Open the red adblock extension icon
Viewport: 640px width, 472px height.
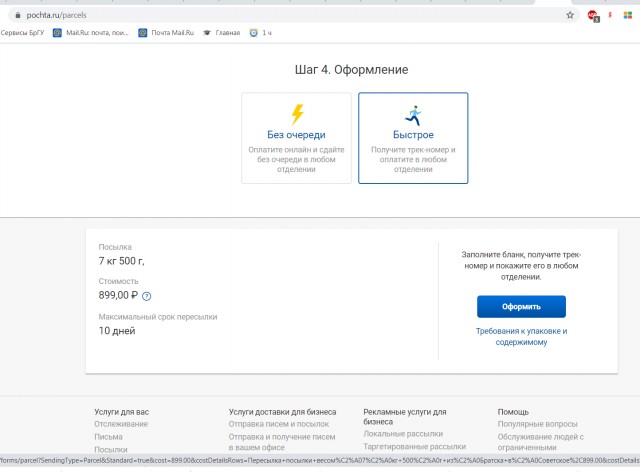[x=593, y=16]
